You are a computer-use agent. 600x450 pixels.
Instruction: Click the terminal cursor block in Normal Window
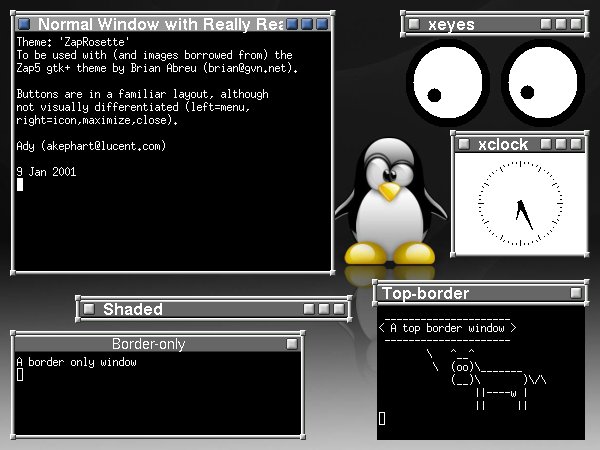20,184
